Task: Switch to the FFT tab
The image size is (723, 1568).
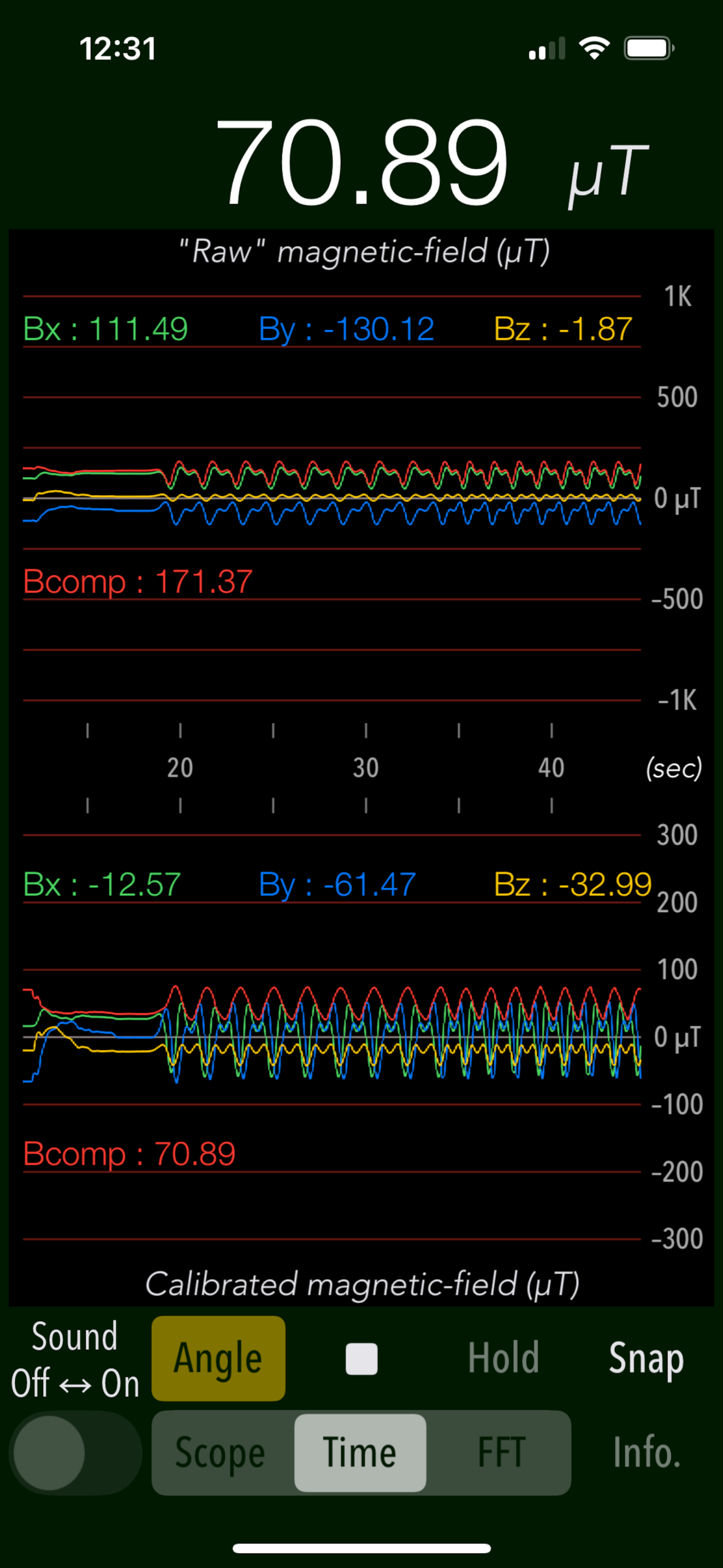Action: (501, 1453)
